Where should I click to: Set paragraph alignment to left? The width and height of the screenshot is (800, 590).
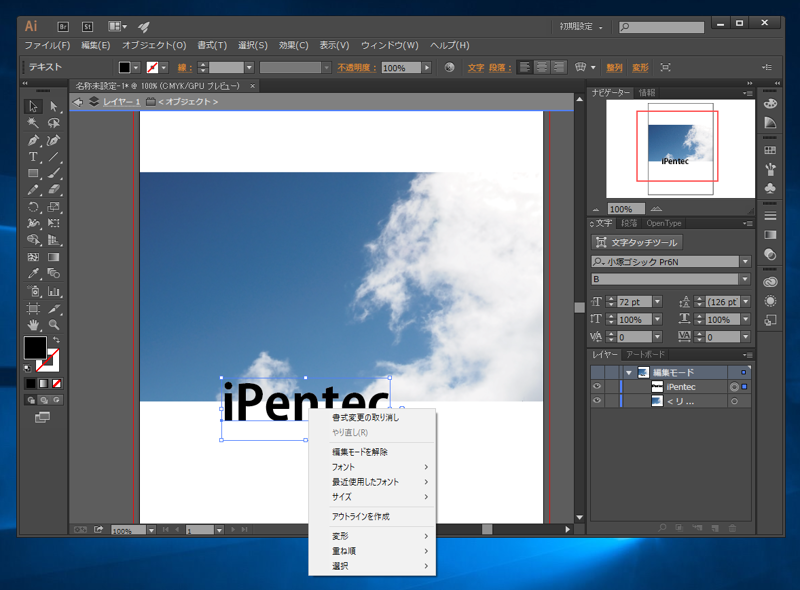[524, 67]
